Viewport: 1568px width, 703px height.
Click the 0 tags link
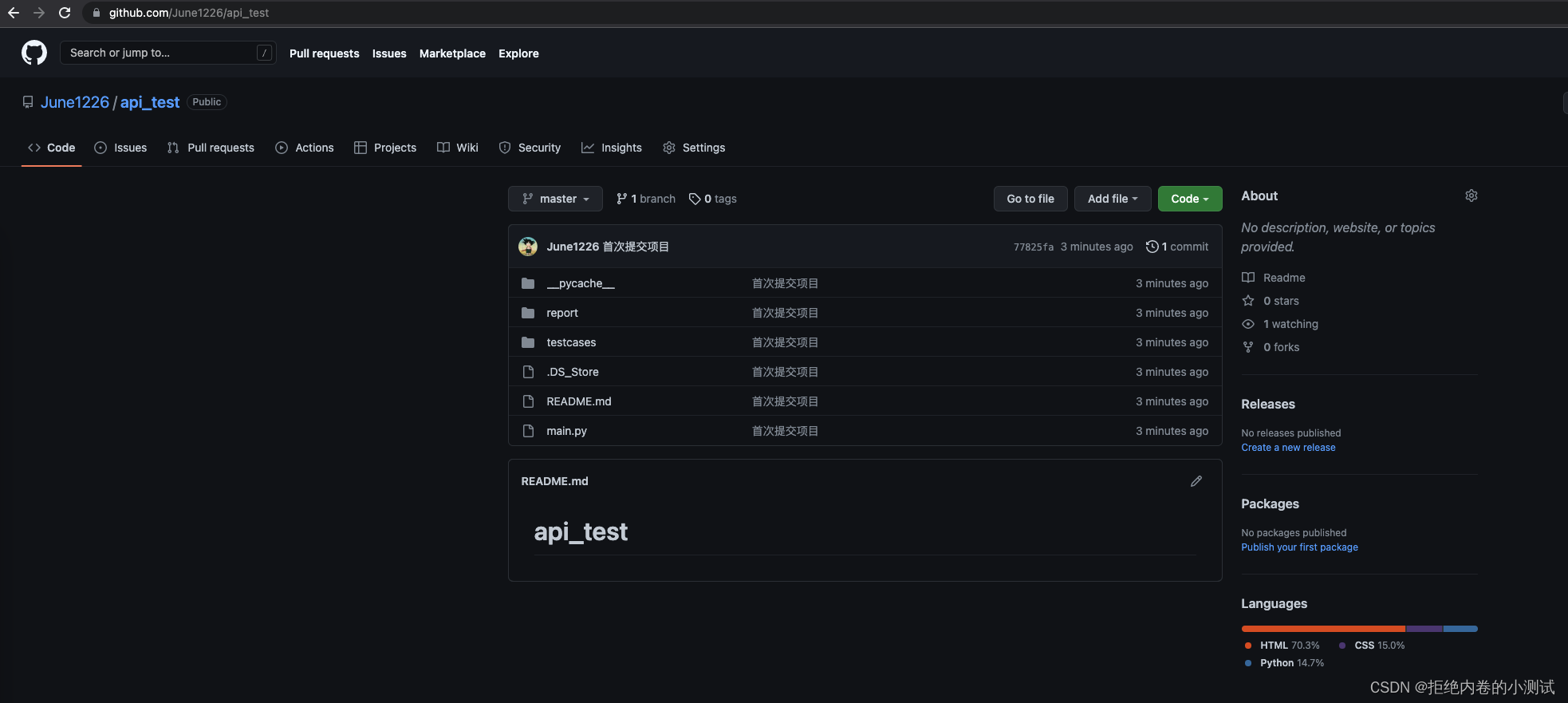click(x=713, y=199)
